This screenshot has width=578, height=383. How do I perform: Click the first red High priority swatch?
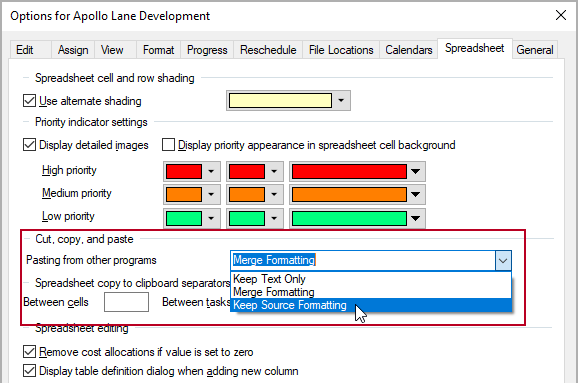[x=184, y=171]
